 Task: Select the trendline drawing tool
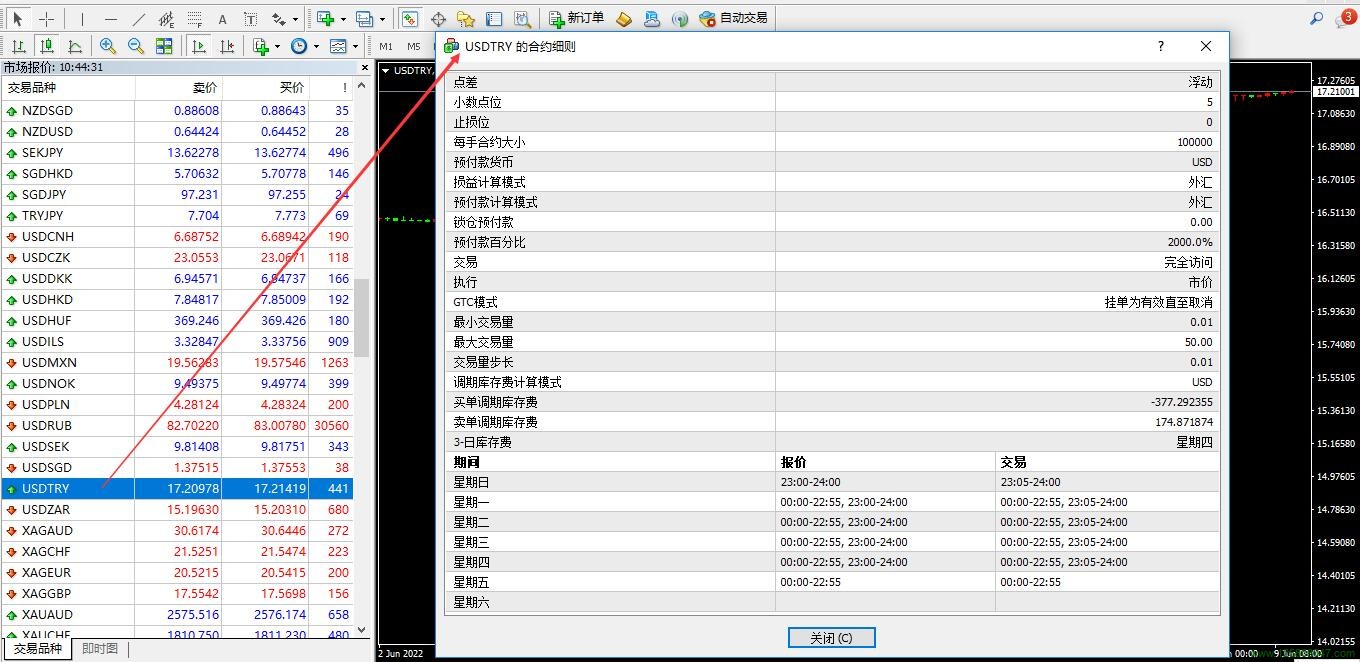(x=138, y=18)
